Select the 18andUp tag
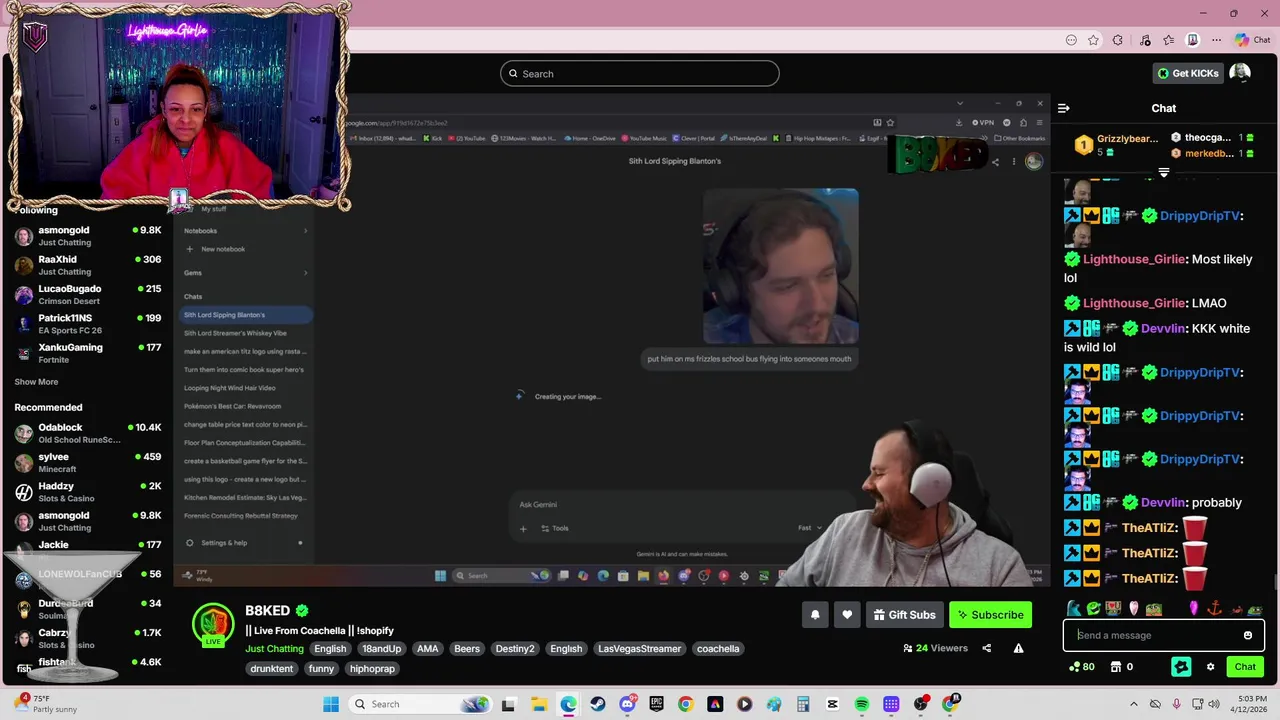This screenshot has width=1280, height=720. coord(381,649)
